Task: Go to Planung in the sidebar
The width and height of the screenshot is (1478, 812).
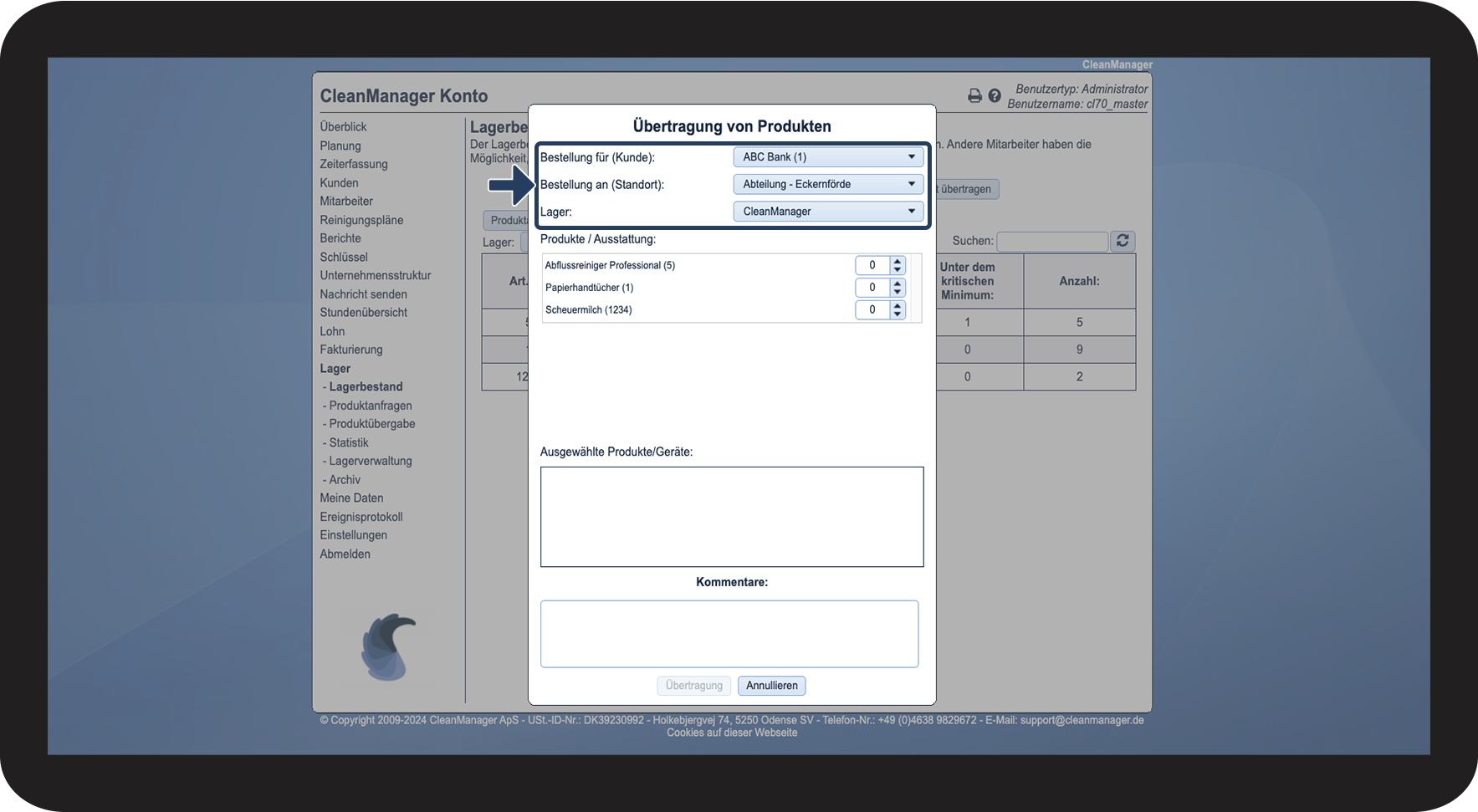Action: click(340, 146)
